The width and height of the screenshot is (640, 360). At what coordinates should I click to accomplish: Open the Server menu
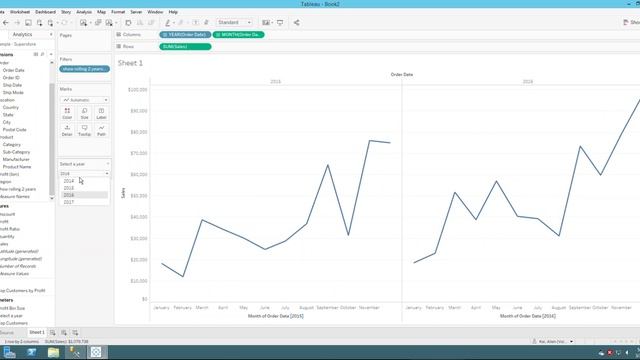pos(136,12)
